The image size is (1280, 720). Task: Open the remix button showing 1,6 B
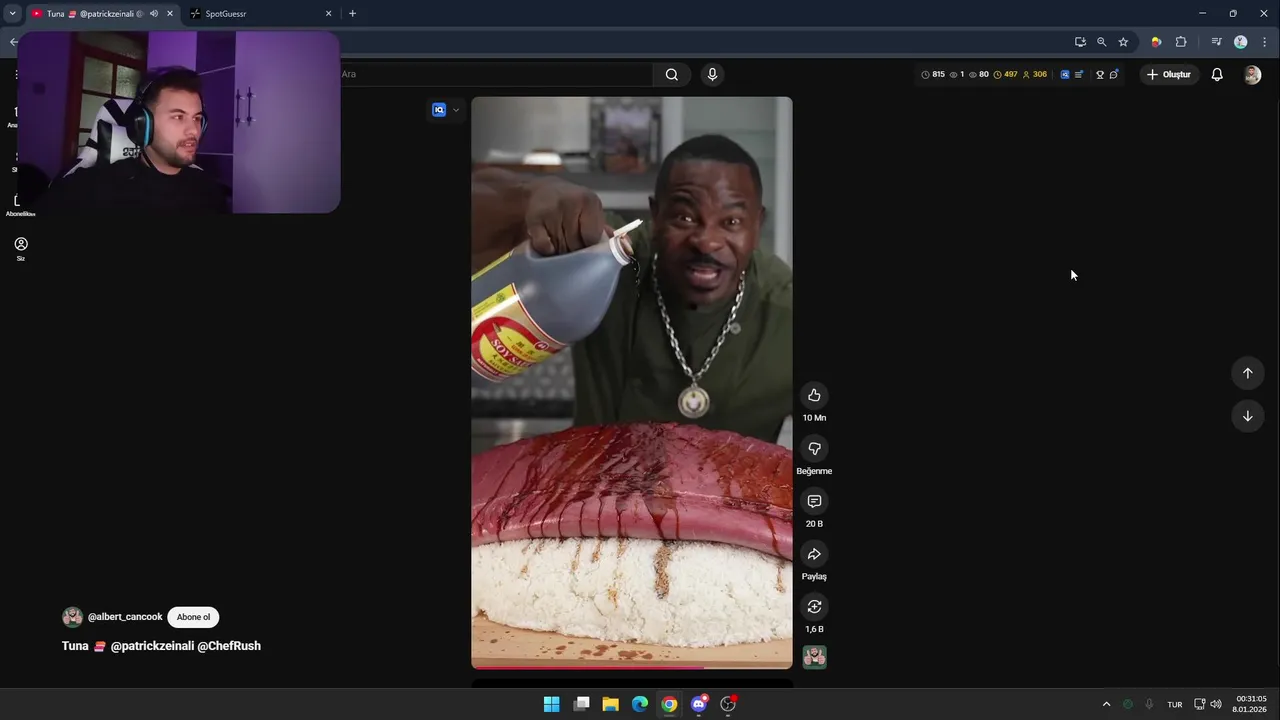pyautogui.click(x=814, y=606)
